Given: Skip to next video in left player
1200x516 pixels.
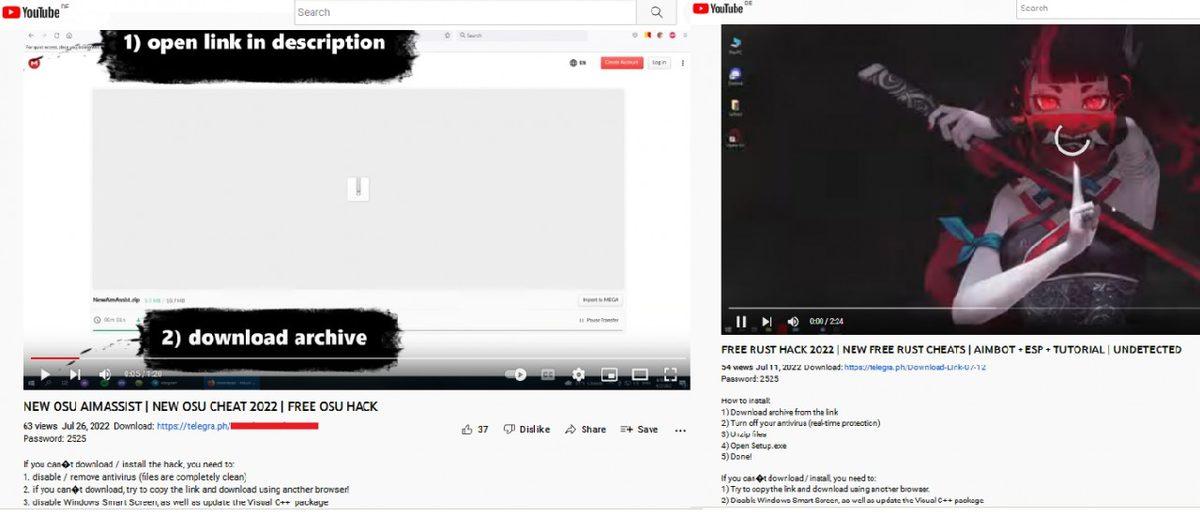Looking at the screenshot, I should pyautogui.click(x=75, y=374).
